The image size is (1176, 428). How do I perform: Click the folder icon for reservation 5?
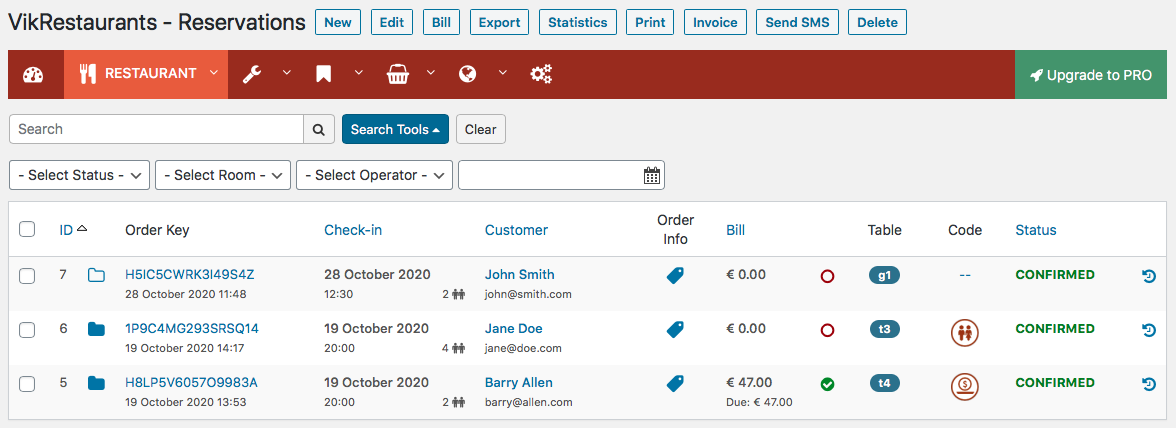pyautogui.click(x=96, y=383)
